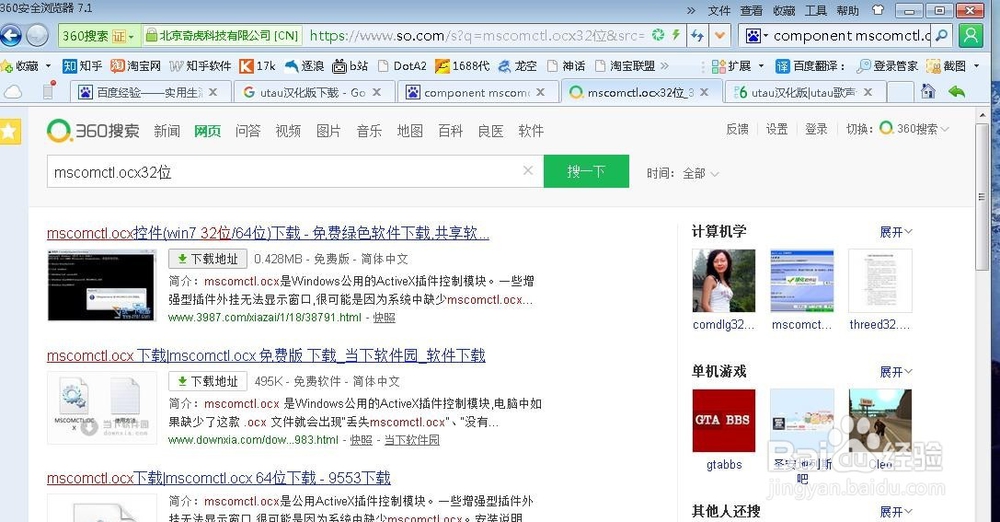Click the shirt skin icon in title bar
This screenshot has width=1000, height=522.
(x=878, y=10)
